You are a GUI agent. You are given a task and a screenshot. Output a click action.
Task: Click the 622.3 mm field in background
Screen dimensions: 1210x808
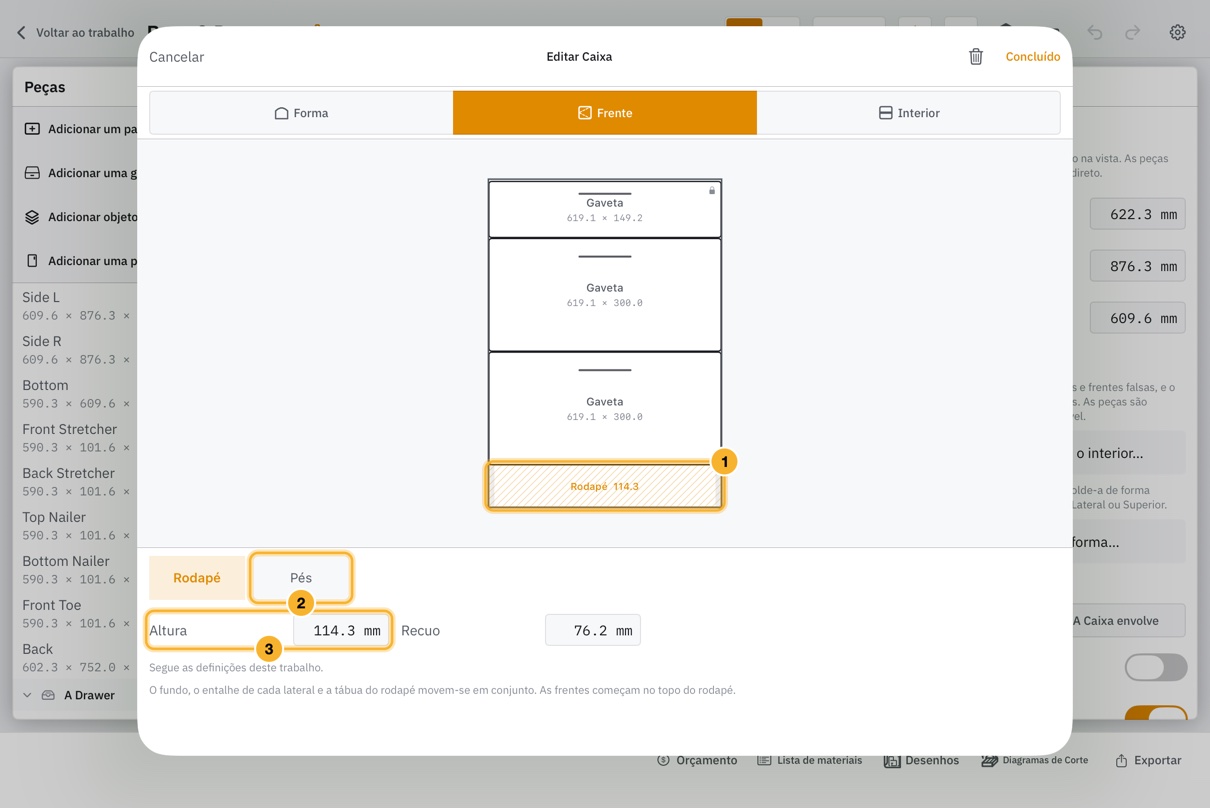pos(1138,214)
